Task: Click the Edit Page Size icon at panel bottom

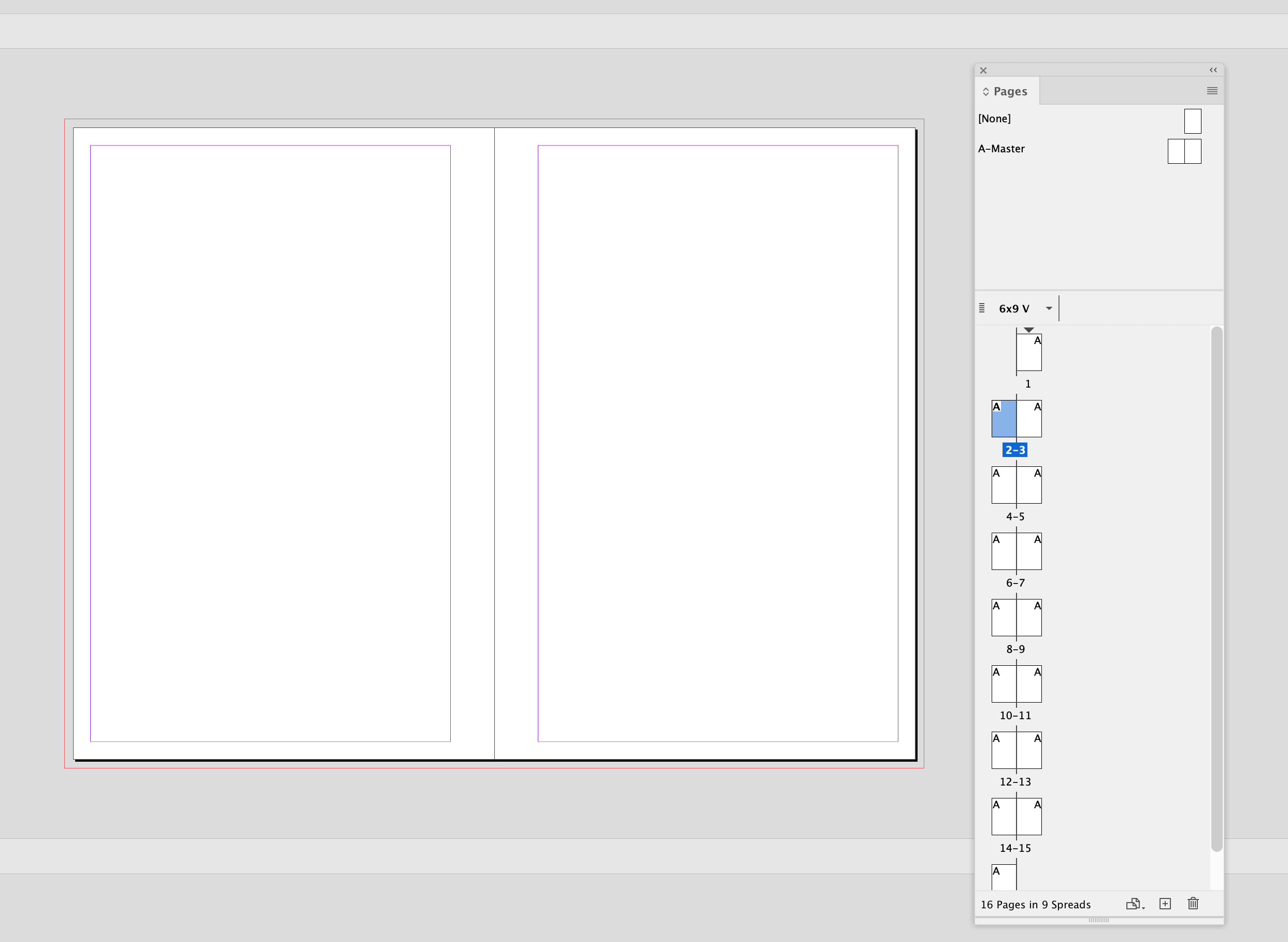Action: 1133,904
